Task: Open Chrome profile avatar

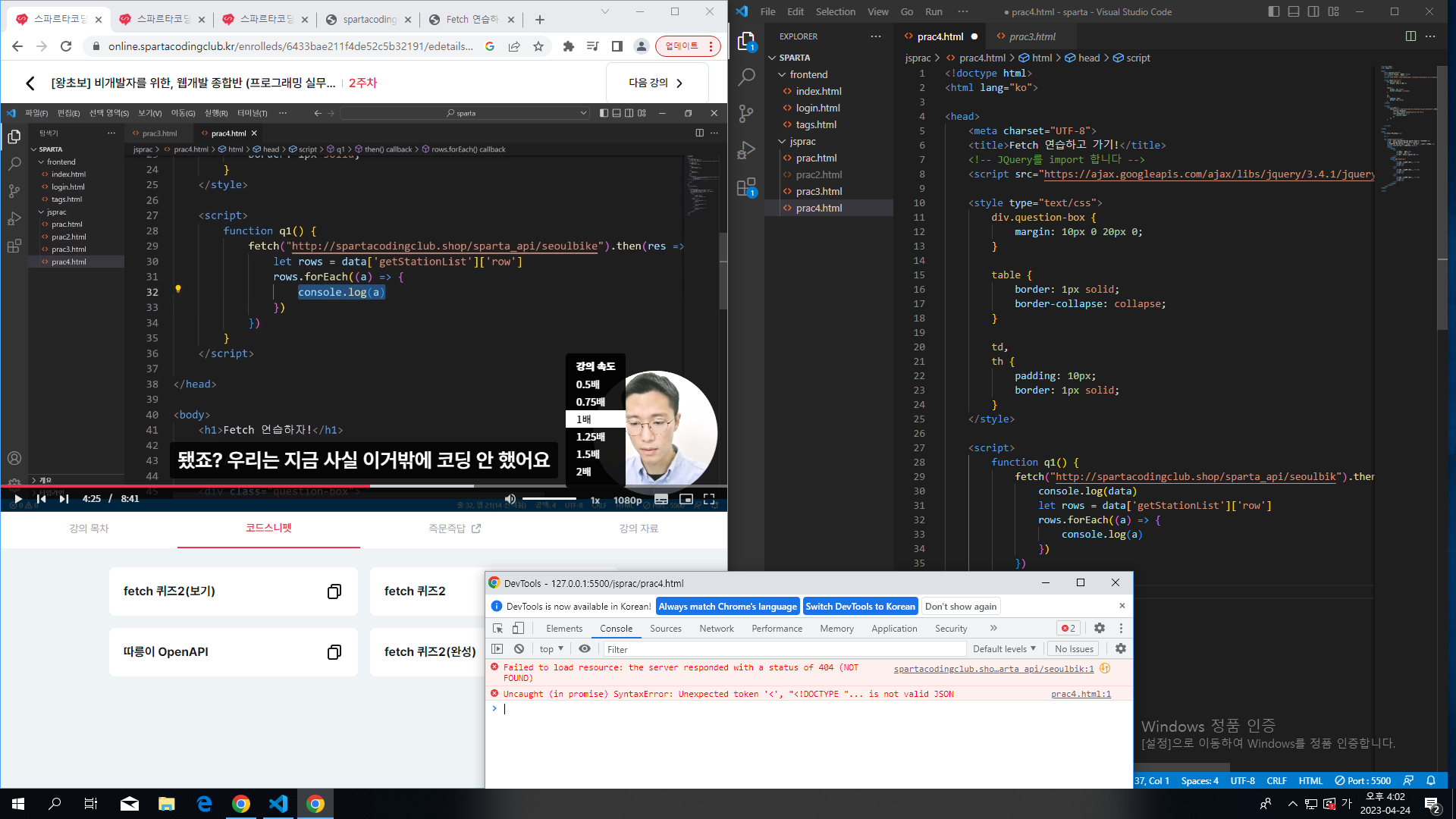Action: pyautogui.click(x=642, y=46)
